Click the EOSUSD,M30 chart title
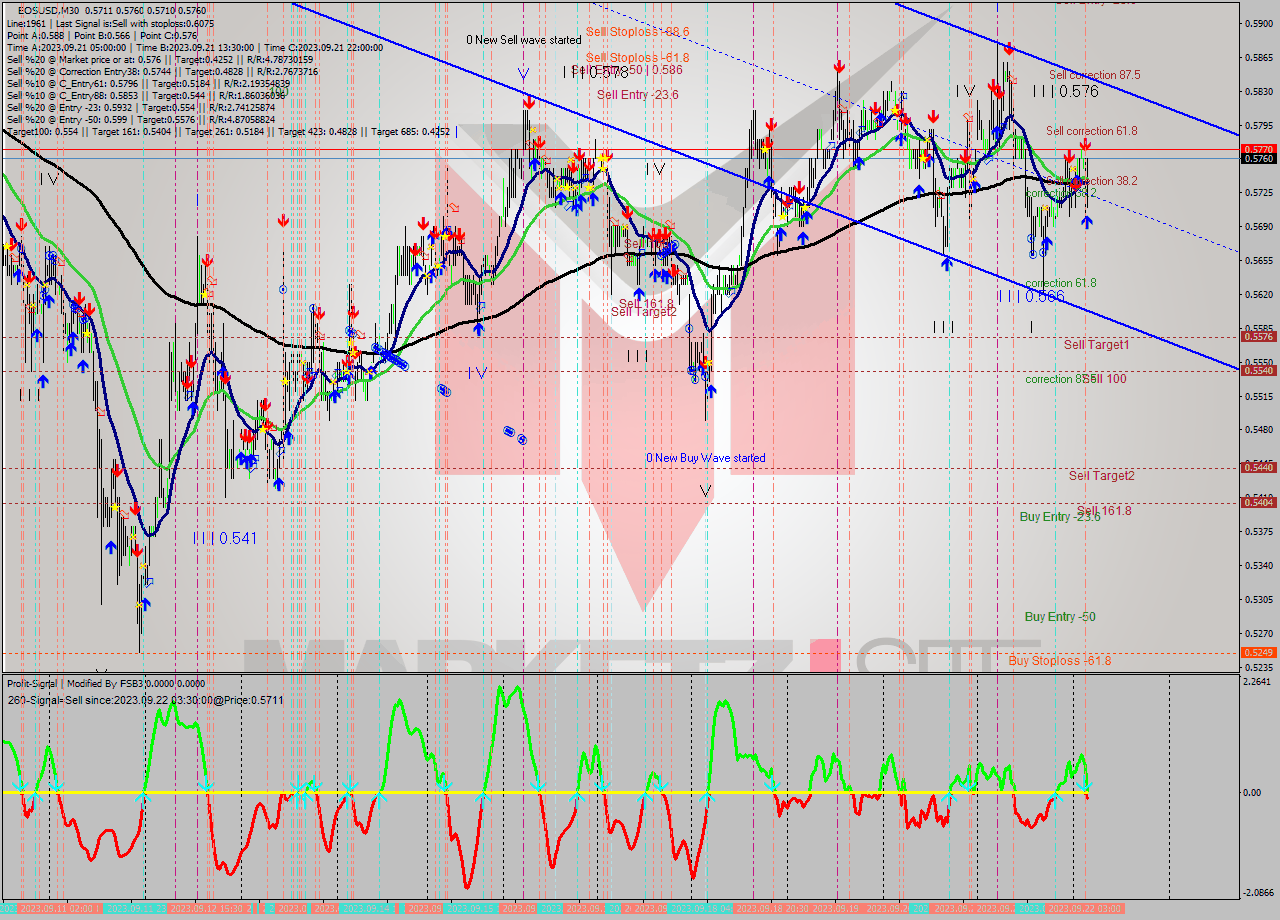 point(46,10)
